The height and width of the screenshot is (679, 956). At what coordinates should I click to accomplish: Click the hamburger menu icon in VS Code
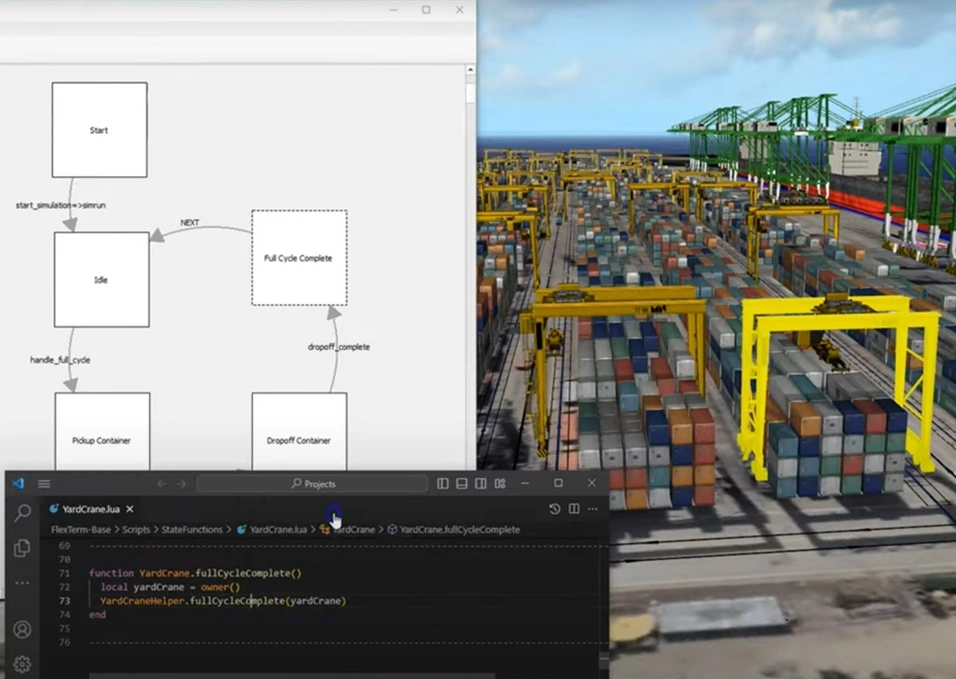click(x=44, y=484)
